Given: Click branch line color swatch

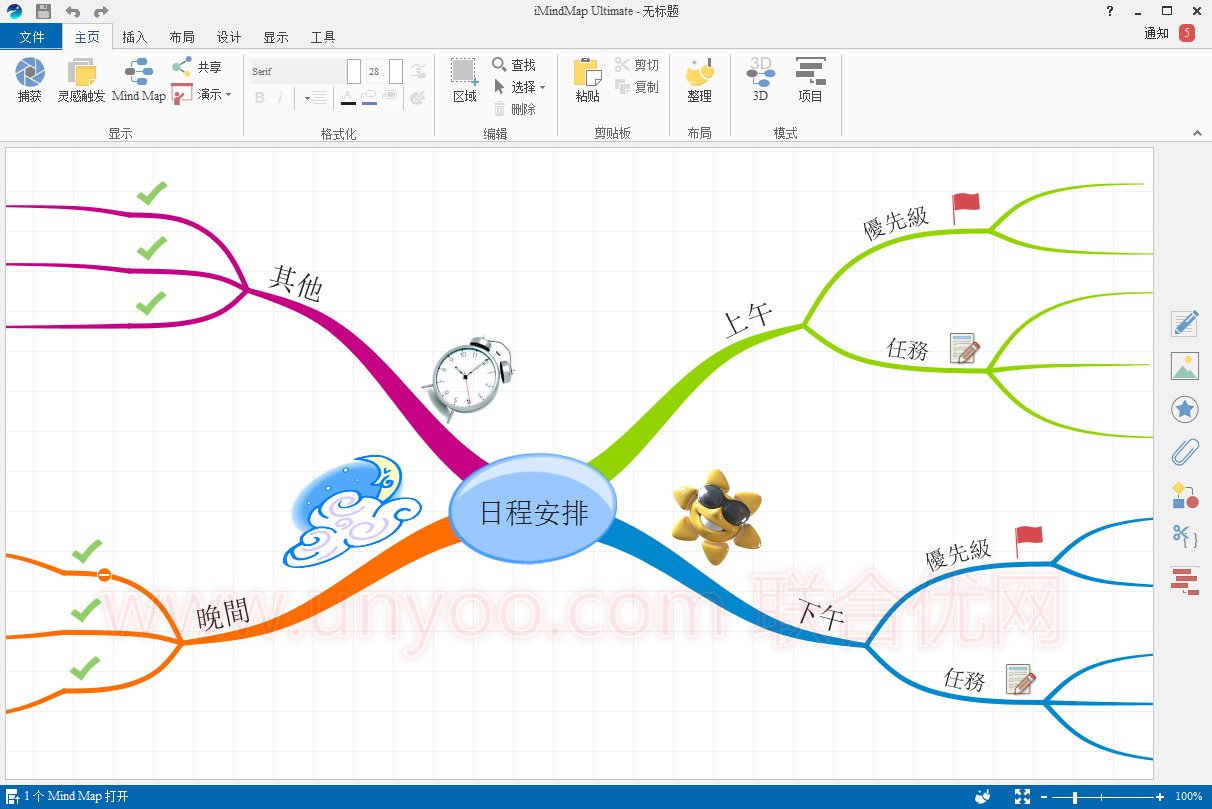Looking at the screenshot, I should (x=369, y=97).
